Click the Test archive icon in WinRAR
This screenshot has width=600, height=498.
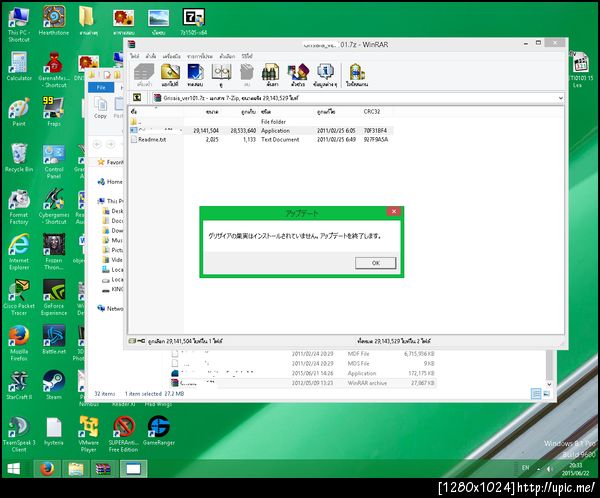coord(196,75)
